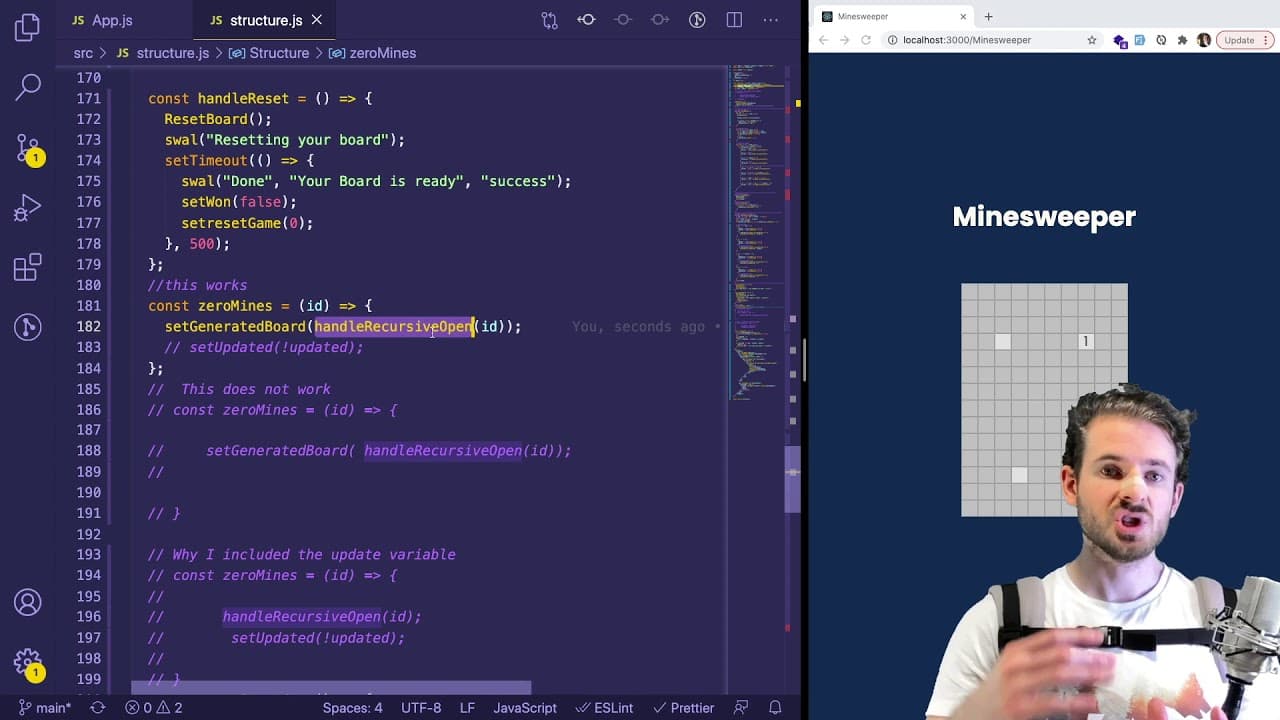Open the editor More Actions ellipsis menu

point(771,20)
